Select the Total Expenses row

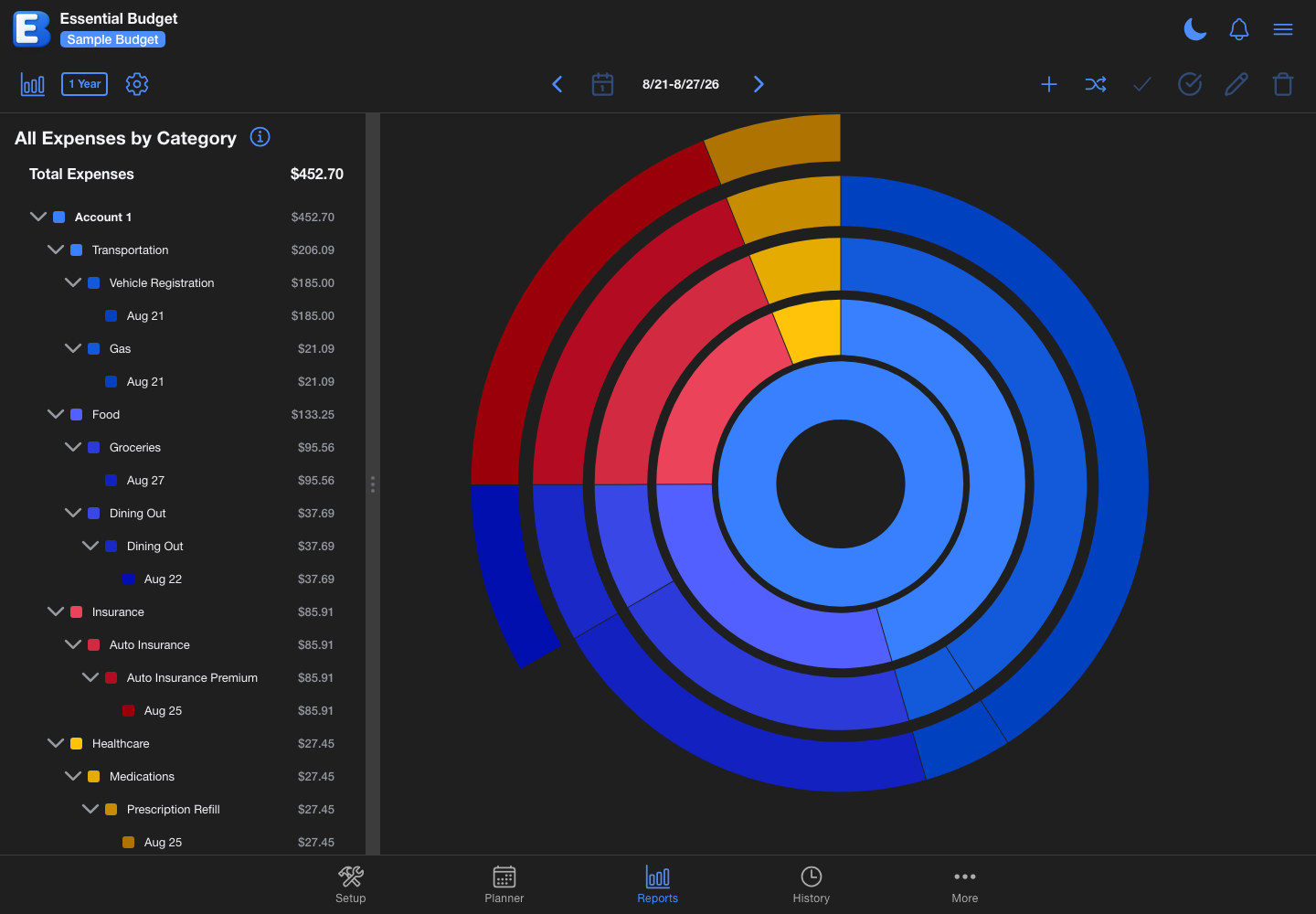(x=186, y=174)
